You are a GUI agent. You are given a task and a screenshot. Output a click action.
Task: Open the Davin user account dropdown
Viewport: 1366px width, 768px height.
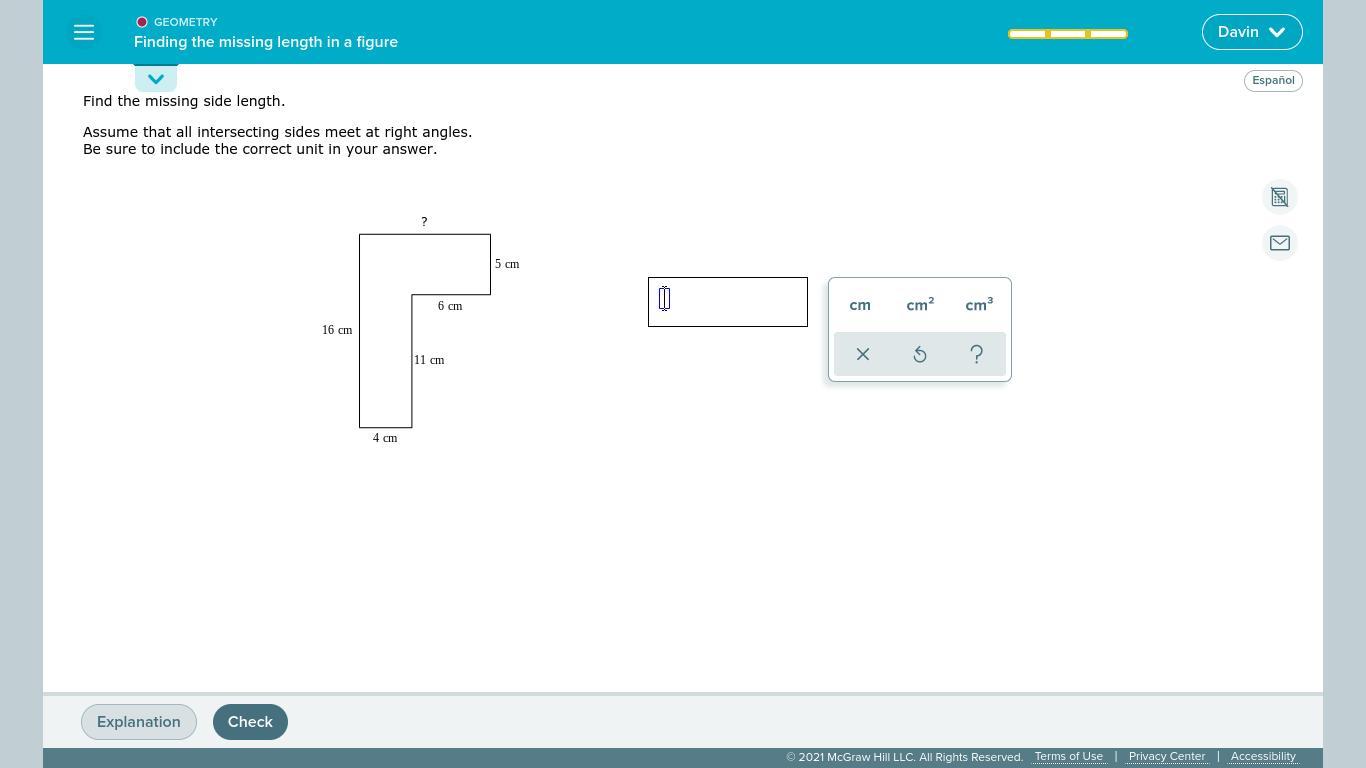1252,32
